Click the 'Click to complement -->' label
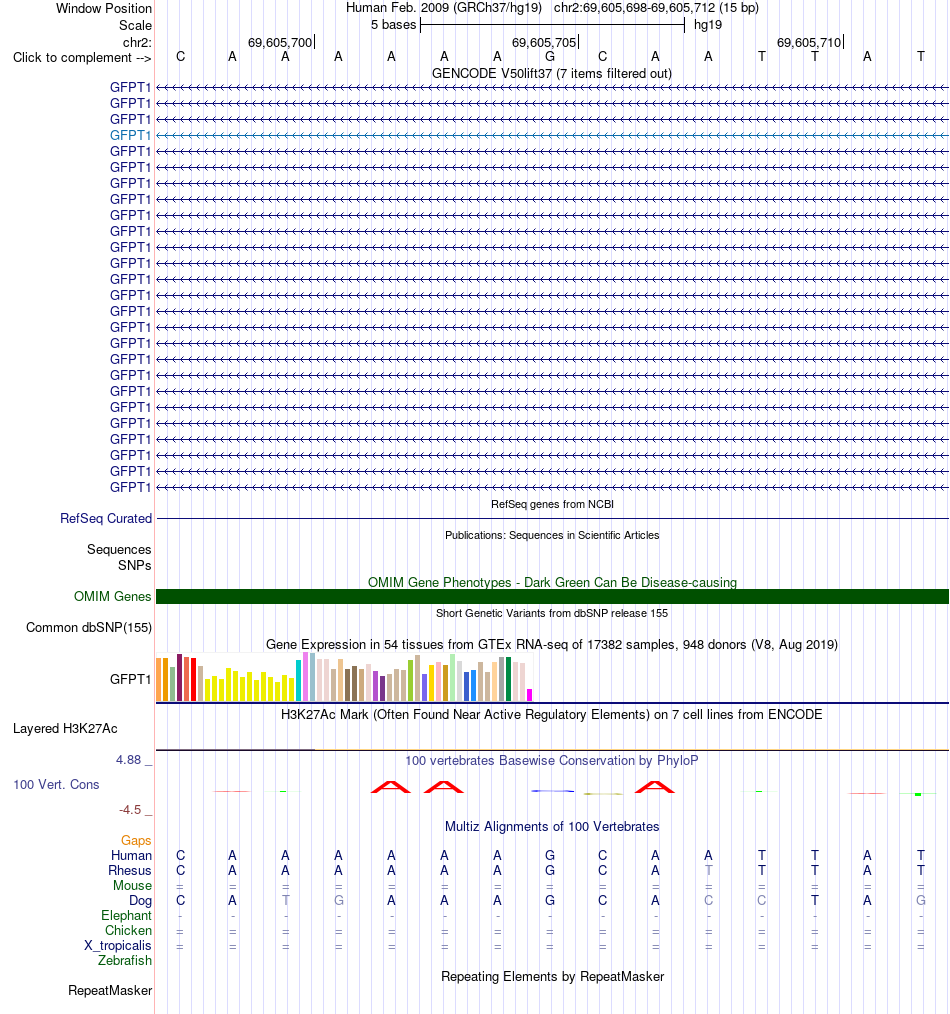Screen dimensions: 950x1014 tap(82, 58)
